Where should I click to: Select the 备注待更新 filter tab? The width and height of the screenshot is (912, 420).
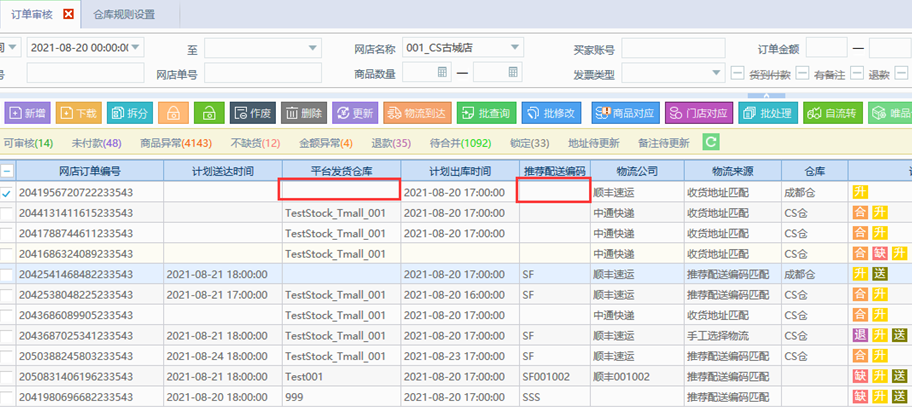(664, 143)
